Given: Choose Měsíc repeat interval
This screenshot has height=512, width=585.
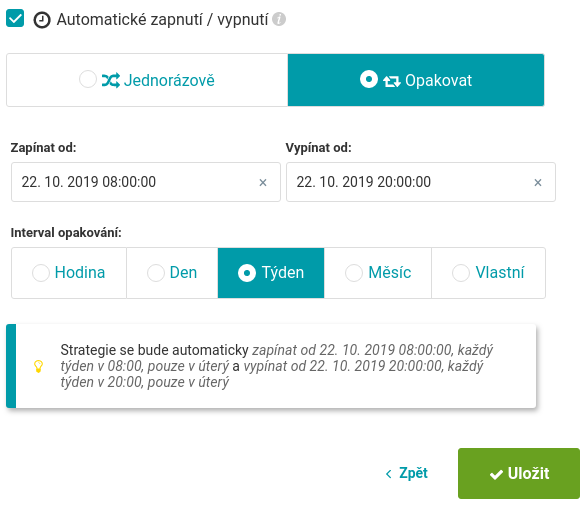Looking at the screenshot, I should (378, 273).
